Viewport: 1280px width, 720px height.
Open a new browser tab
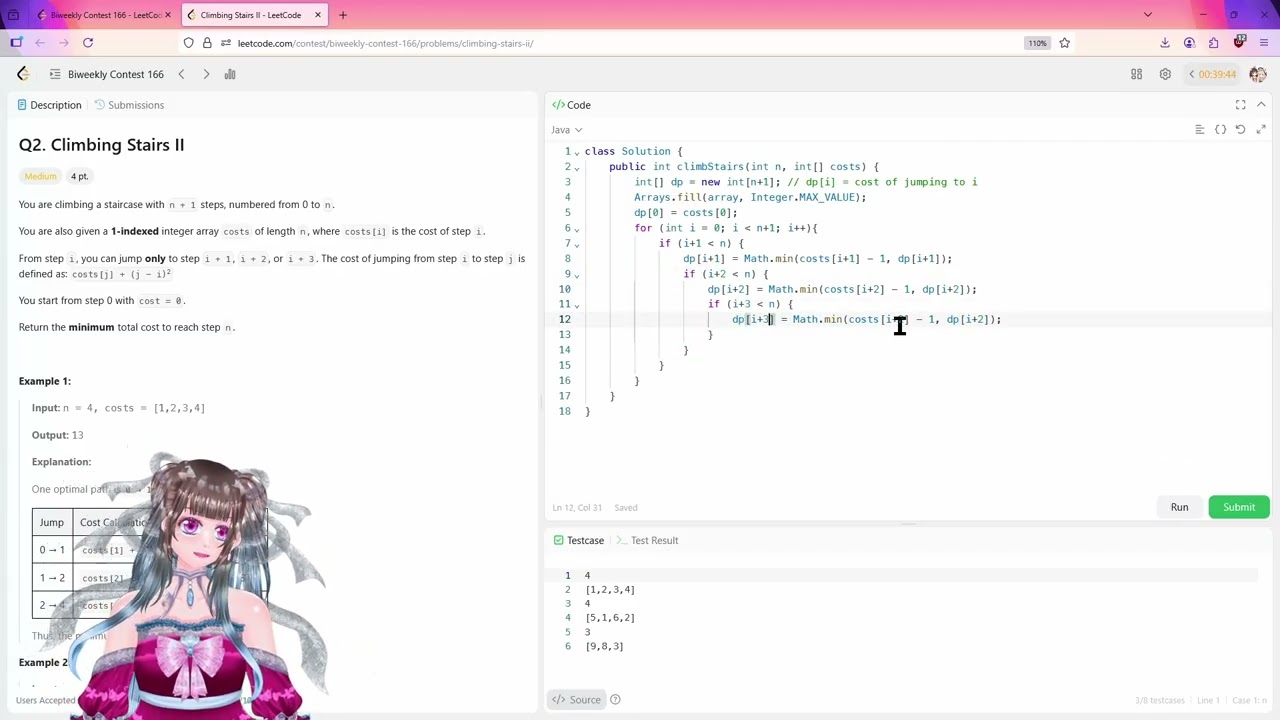pyautogui.click(x=343, y=15)
